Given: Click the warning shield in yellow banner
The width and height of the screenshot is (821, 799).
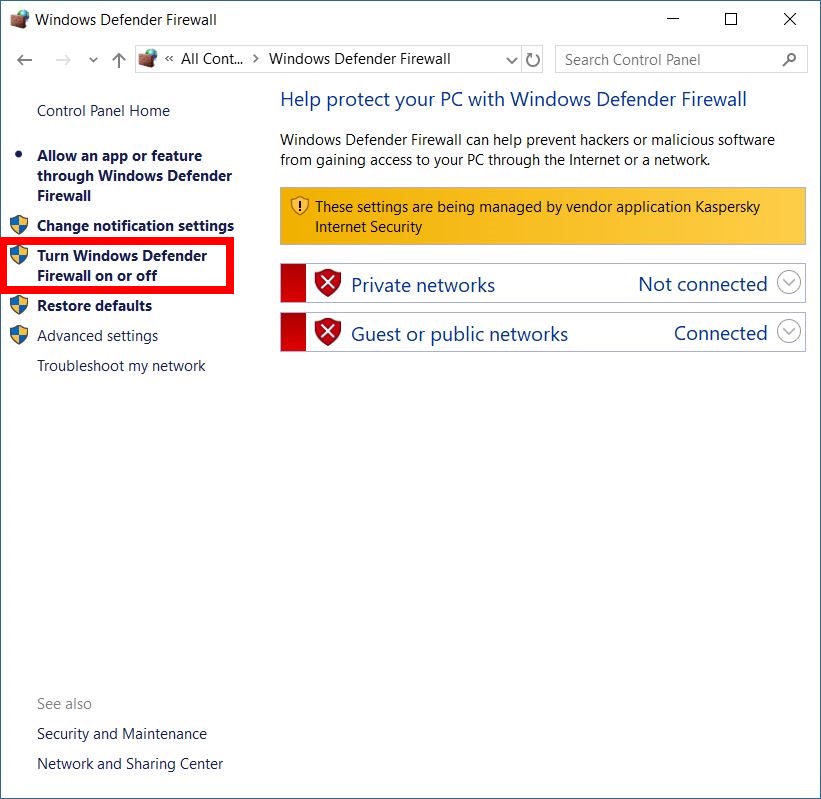Looking at the screenshot, I should 299,206.
